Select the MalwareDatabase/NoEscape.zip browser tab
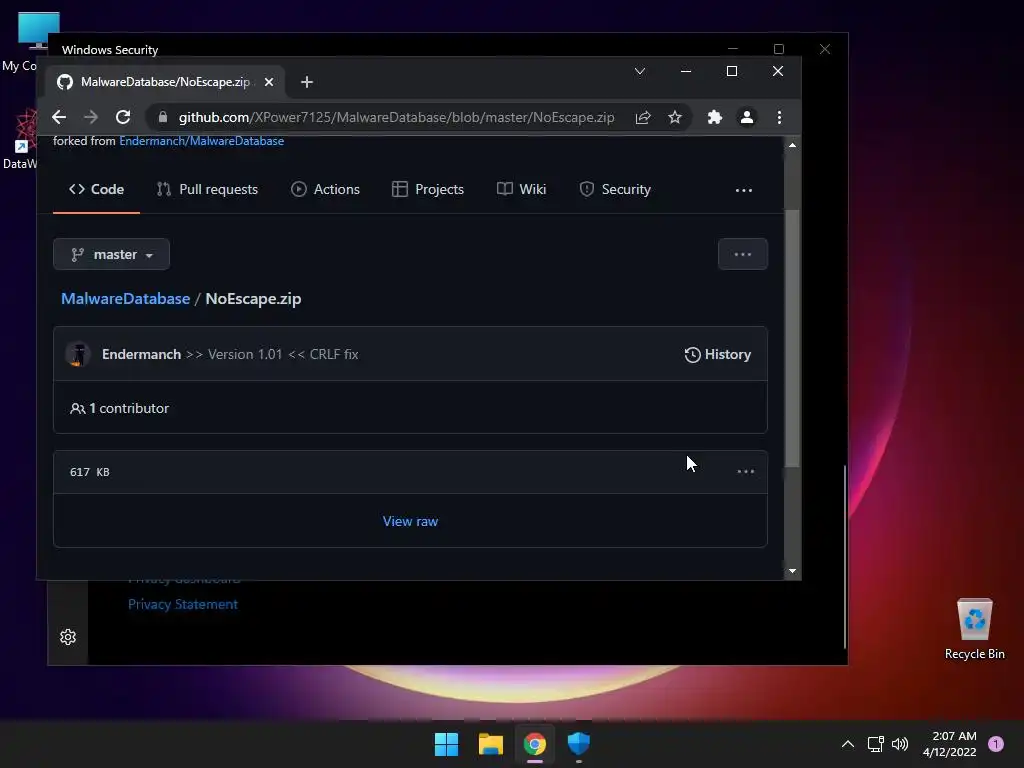The height and width of the screenshot is (768, 1024). point(165,82)
